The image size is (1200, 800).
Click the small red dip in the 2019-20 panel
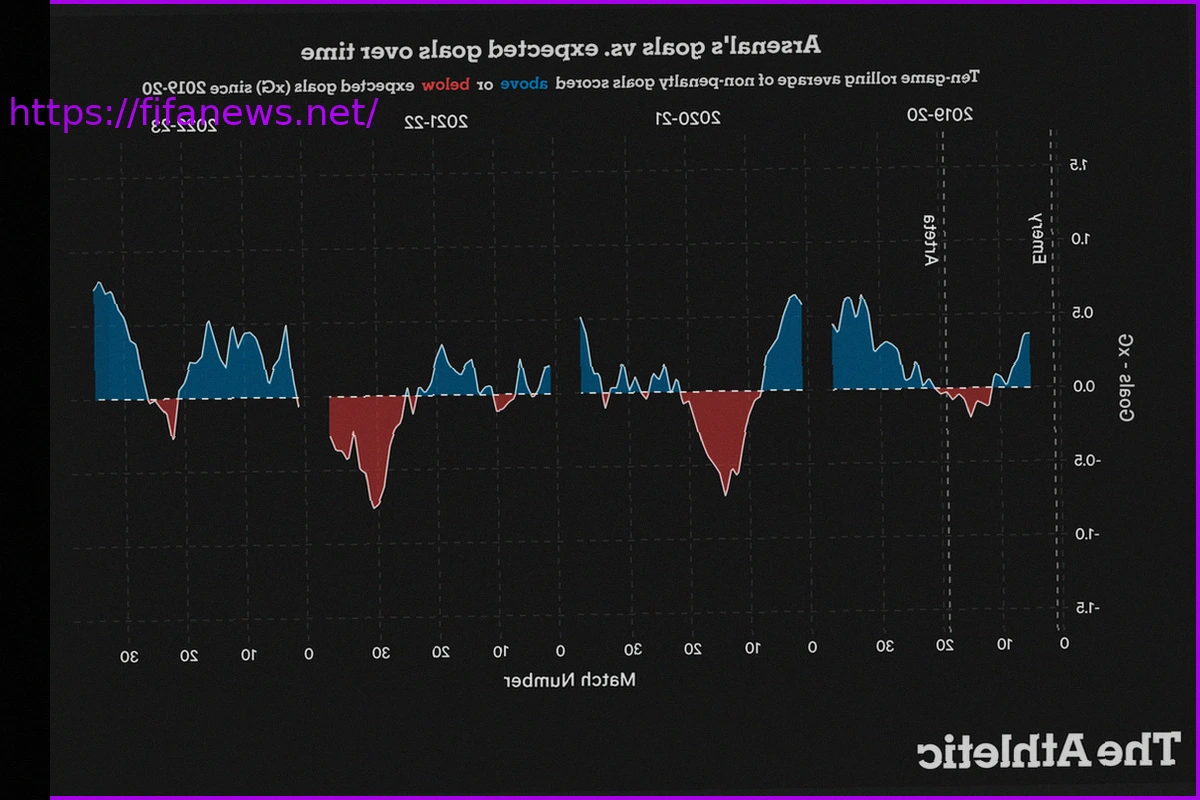click(x=968, y=398)
